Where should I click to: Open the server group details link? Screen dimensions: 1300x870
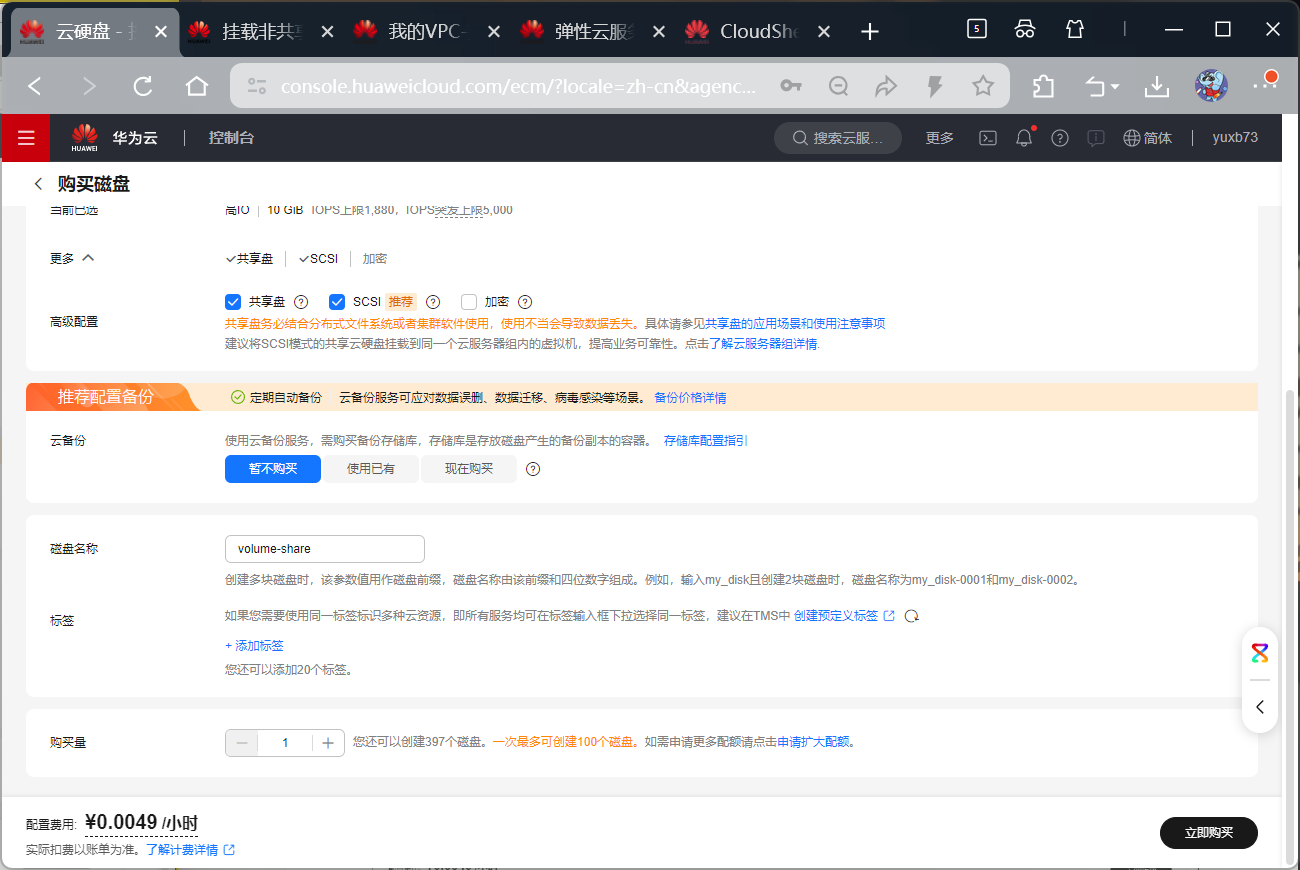coord(764,344)
